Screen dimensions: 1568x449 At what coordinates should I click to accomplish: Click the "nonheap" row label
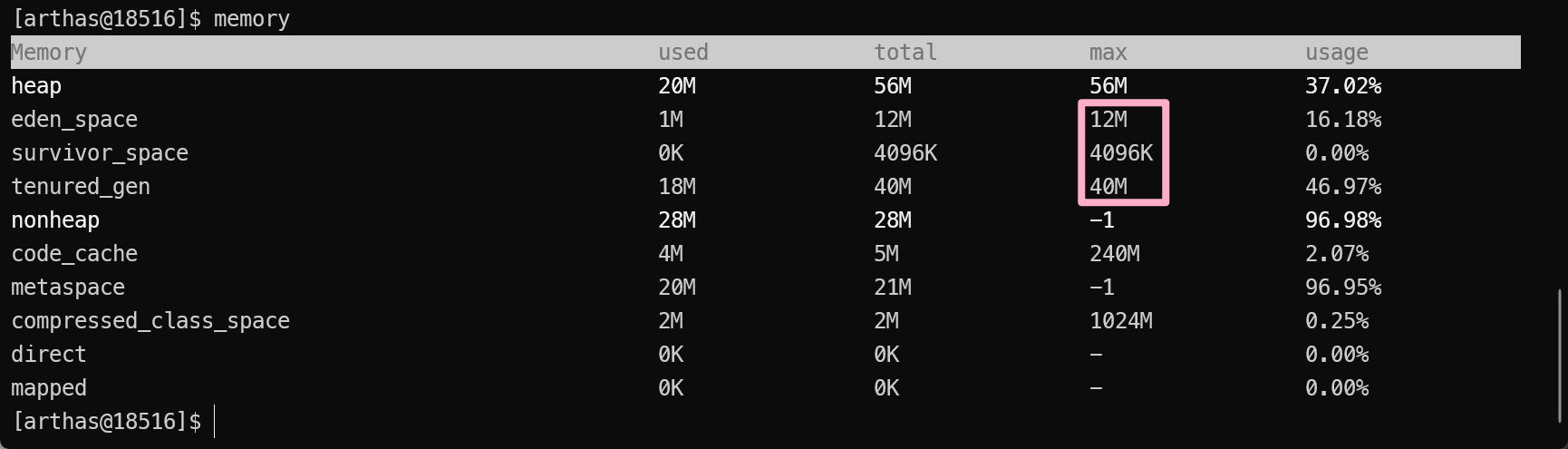(55, 220)
